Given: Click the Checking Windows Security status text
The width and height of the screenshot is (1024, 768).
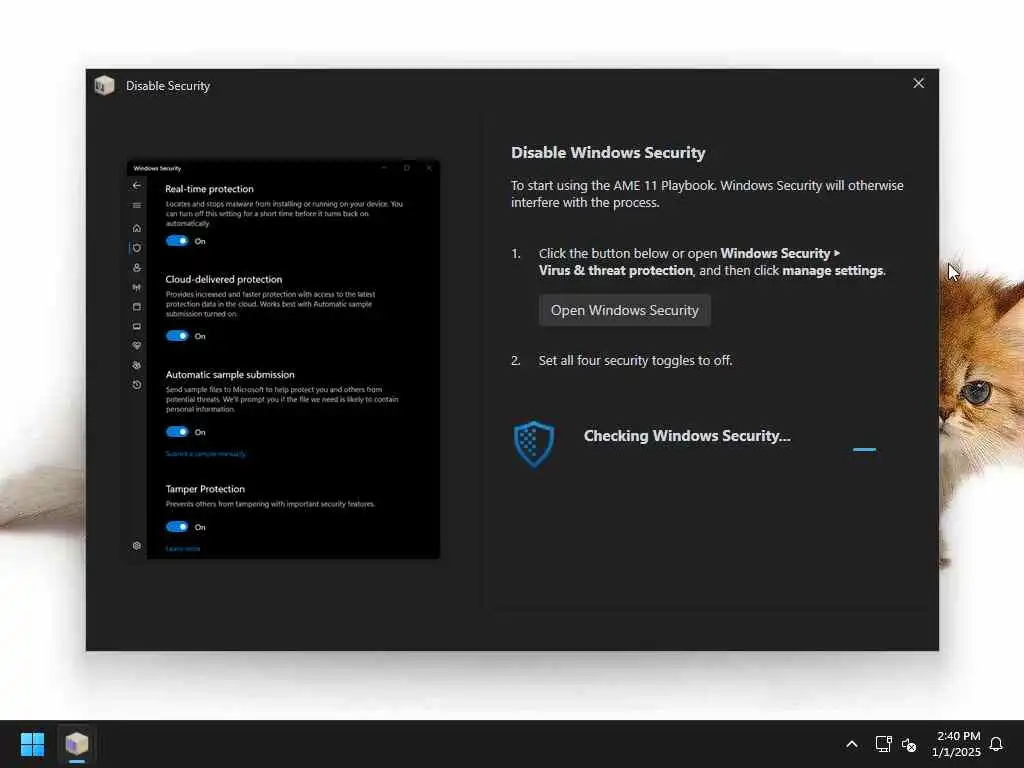Looking at the screenshot, I should coord(687,436).
